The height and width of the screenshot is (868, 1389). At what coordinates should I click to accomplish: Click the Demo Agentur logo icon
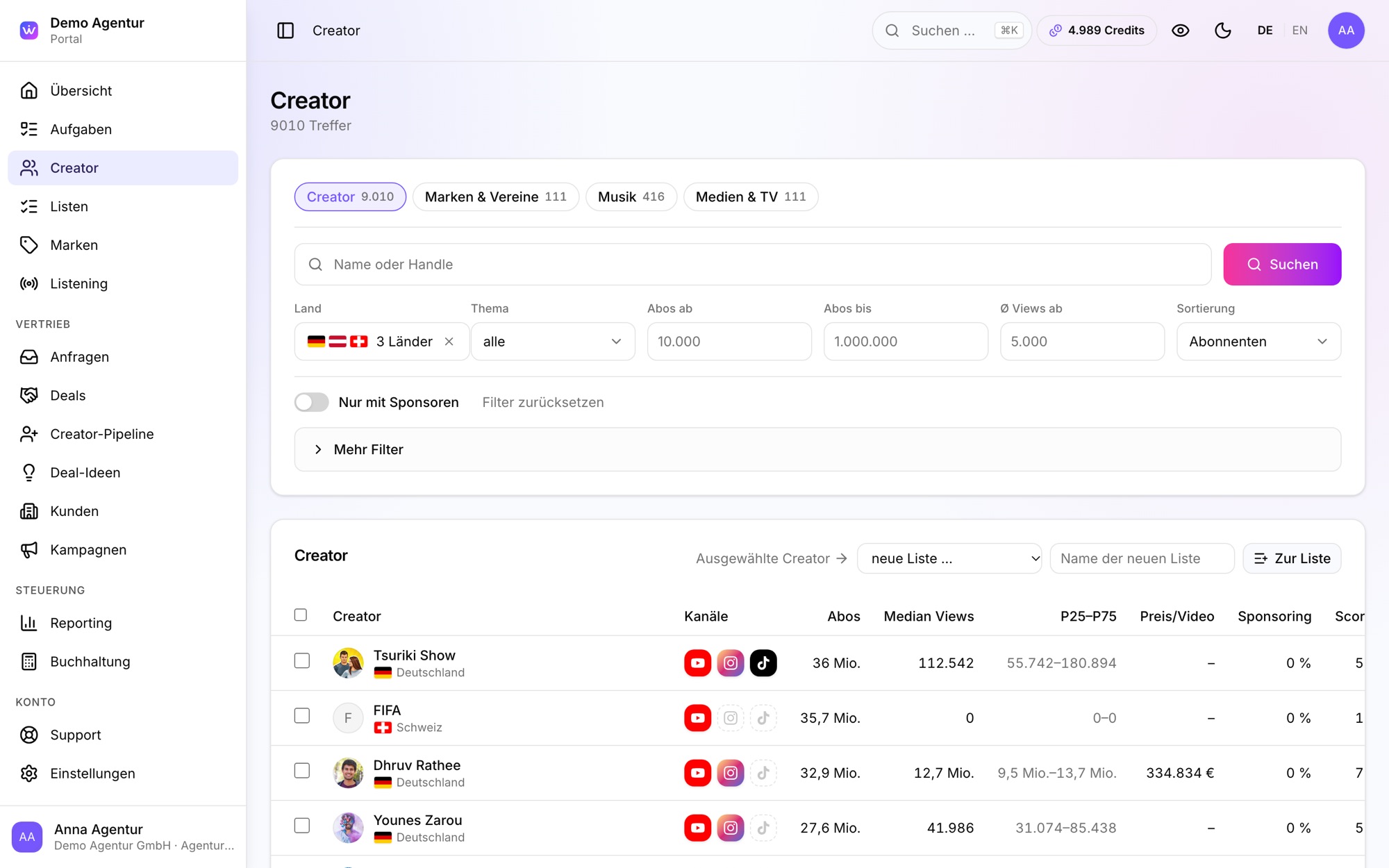tap(29, 31)
